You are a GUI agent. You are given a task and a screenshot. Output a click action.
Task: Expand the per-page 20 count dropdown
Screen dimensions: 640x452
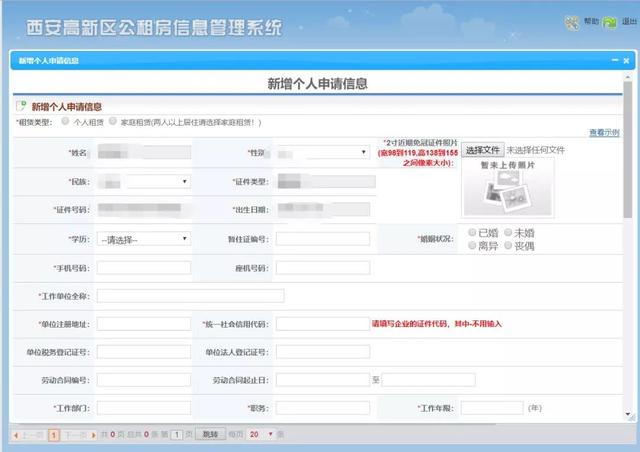261,434
